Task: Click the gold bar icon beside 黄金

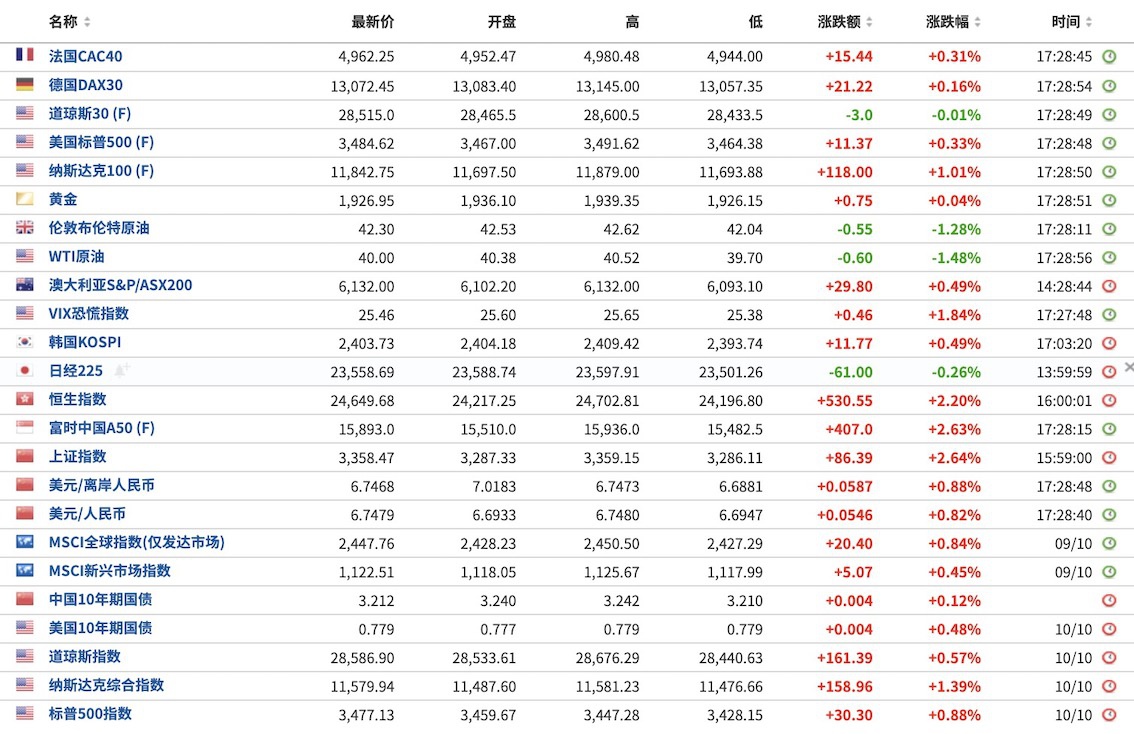Action: coord(25,198)
